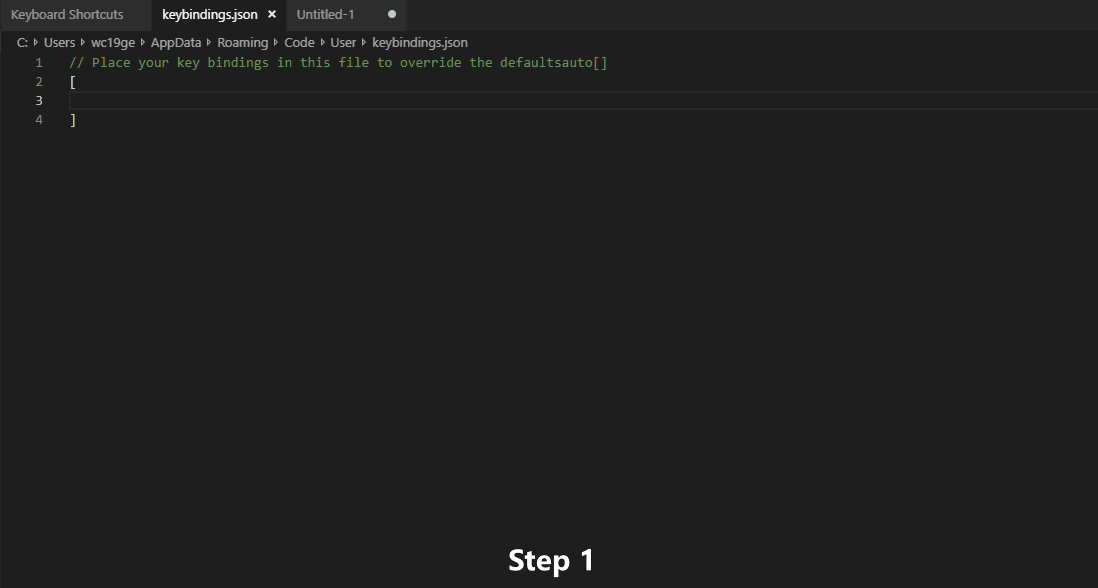Click the opening bracket on line 2

tap(73, 82)
